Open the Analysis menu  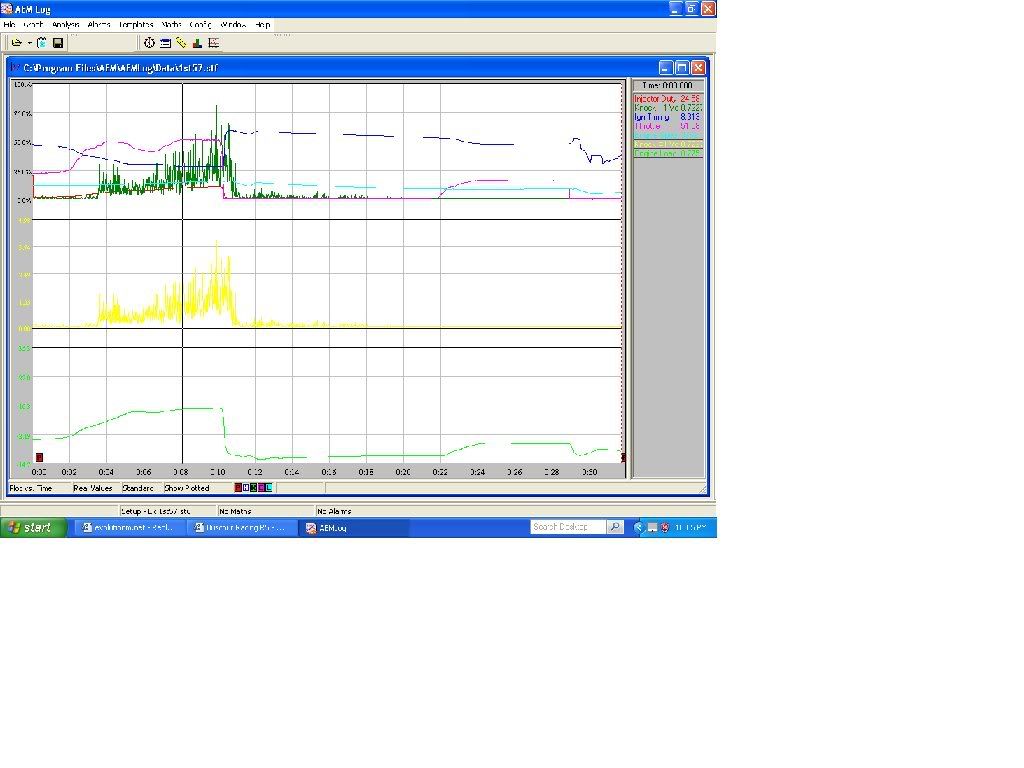[x=65, y=24]
